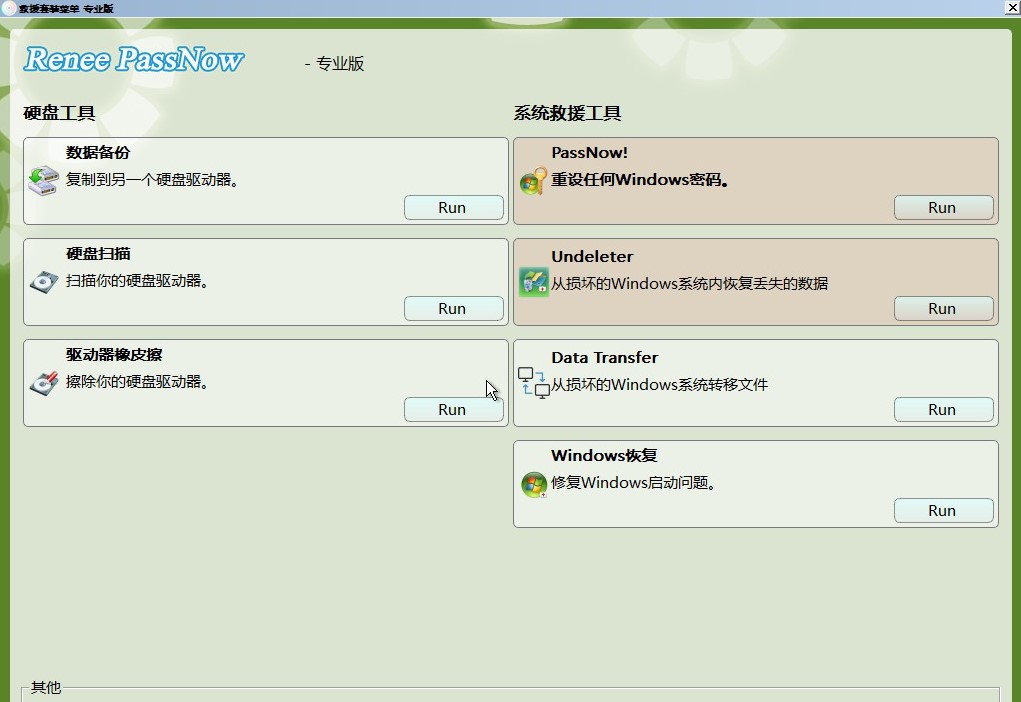Run the Windows恢复 tool
Image resolution: width=1021 pixels, height=702 pixels.
(x=944, y=511)
